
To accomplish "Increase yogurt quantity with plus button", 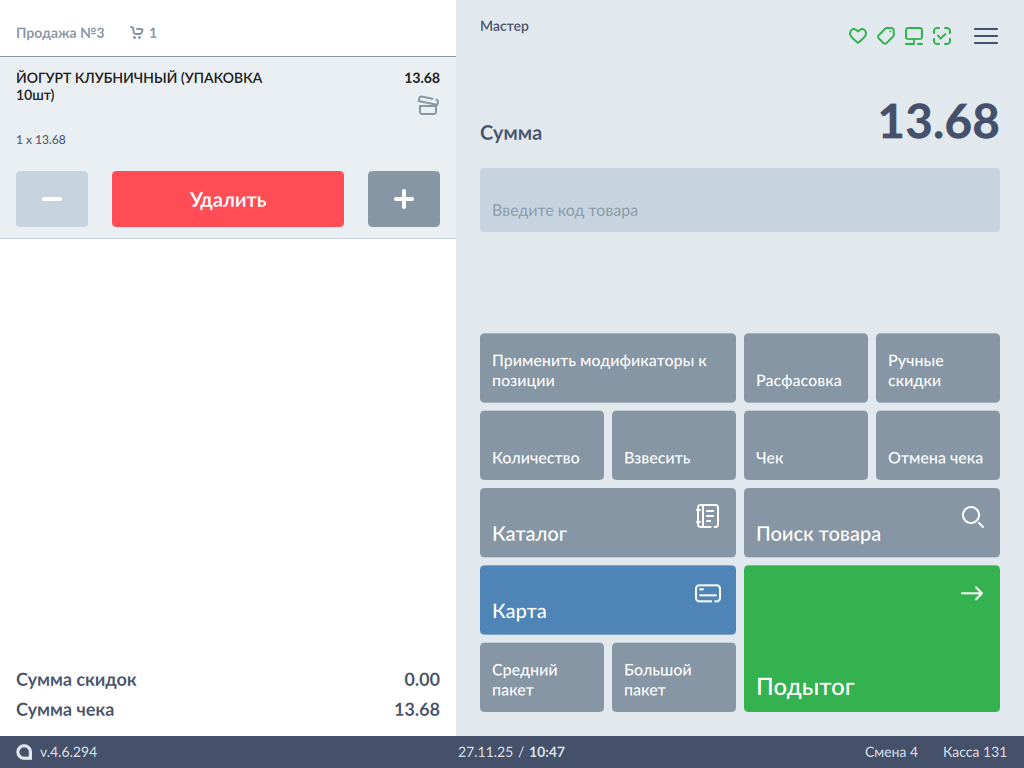I will (x=404, y=199).
